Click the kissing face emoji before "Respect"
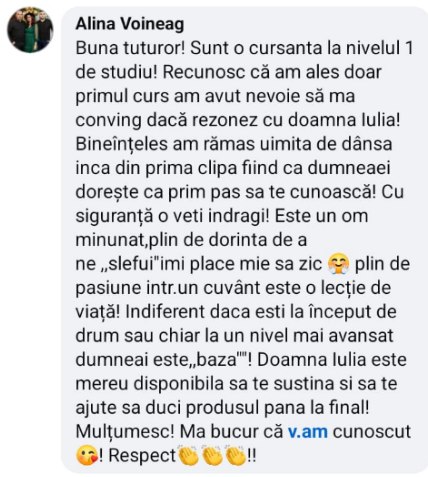 click(x=87, y=455)
